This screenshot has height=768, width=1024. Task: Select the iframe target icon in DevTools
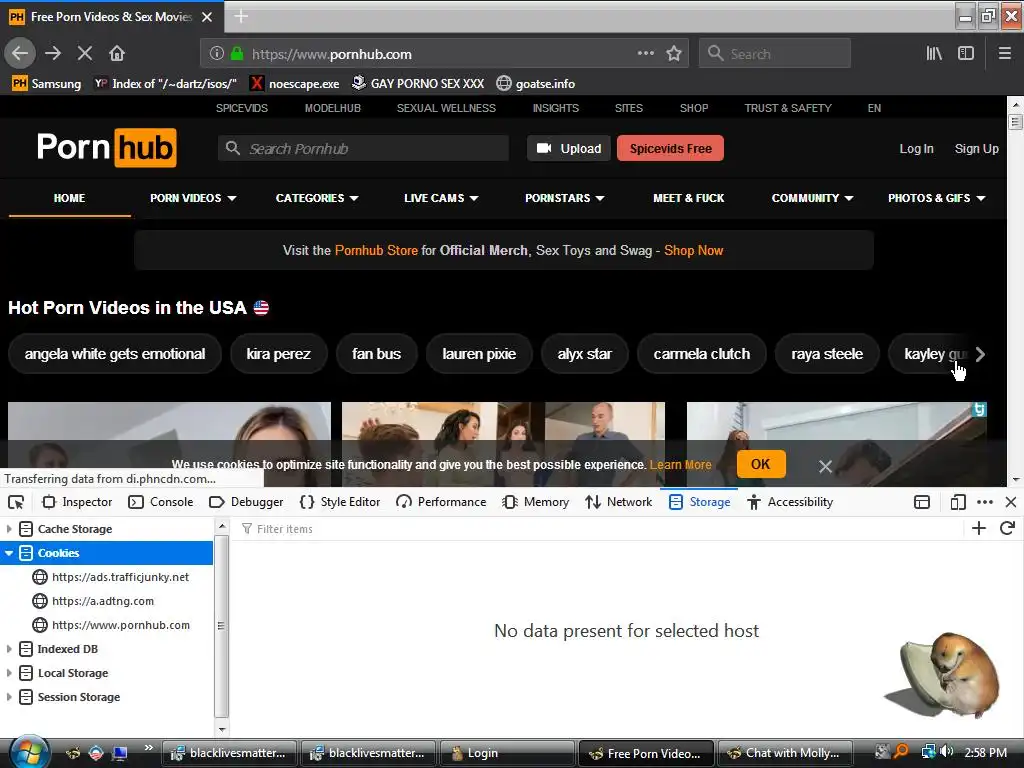[x=921, y=502]
